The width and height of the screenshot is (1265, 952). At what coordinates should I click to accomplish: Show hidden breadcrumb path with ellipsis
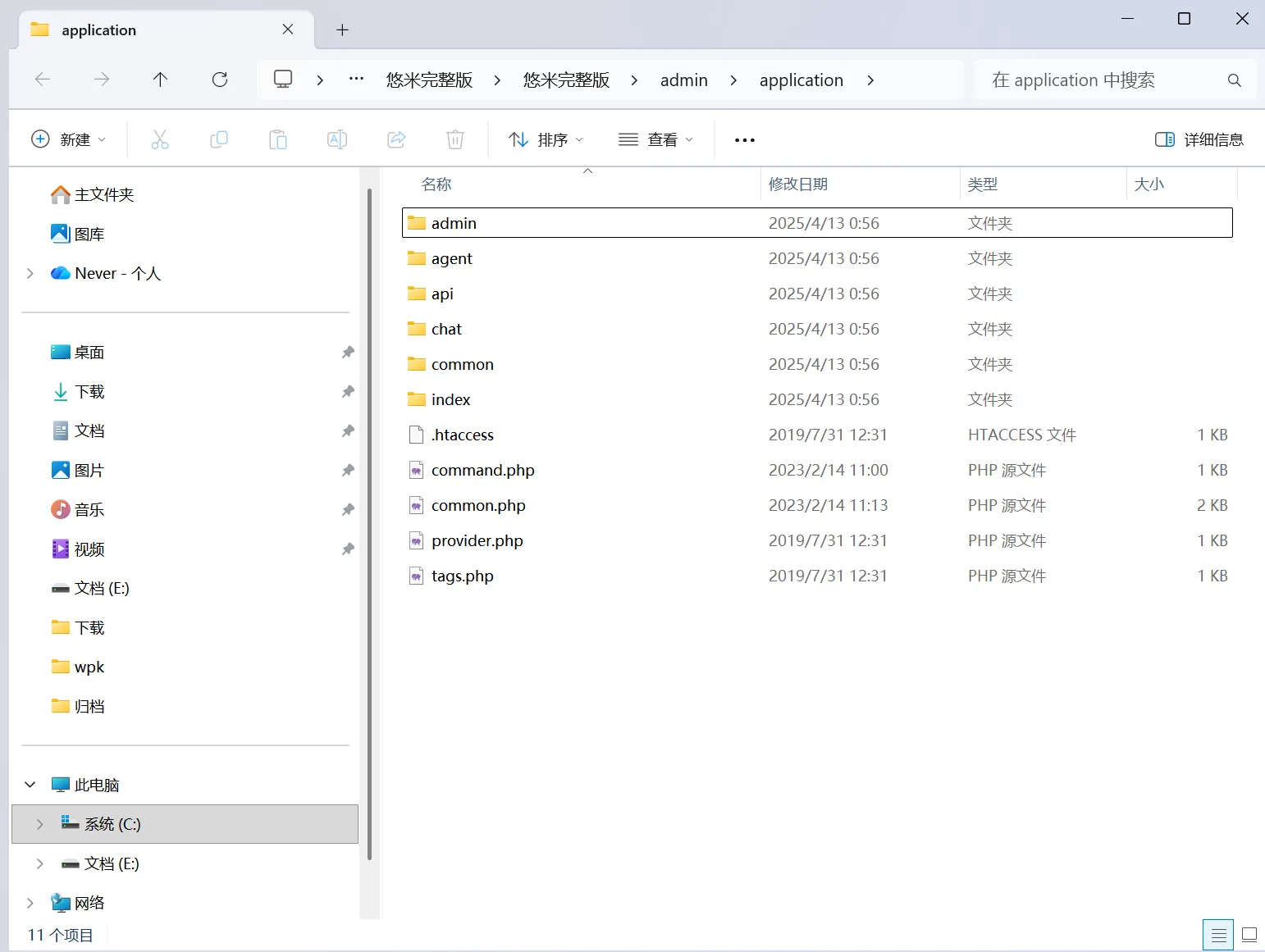pos(356,80)
